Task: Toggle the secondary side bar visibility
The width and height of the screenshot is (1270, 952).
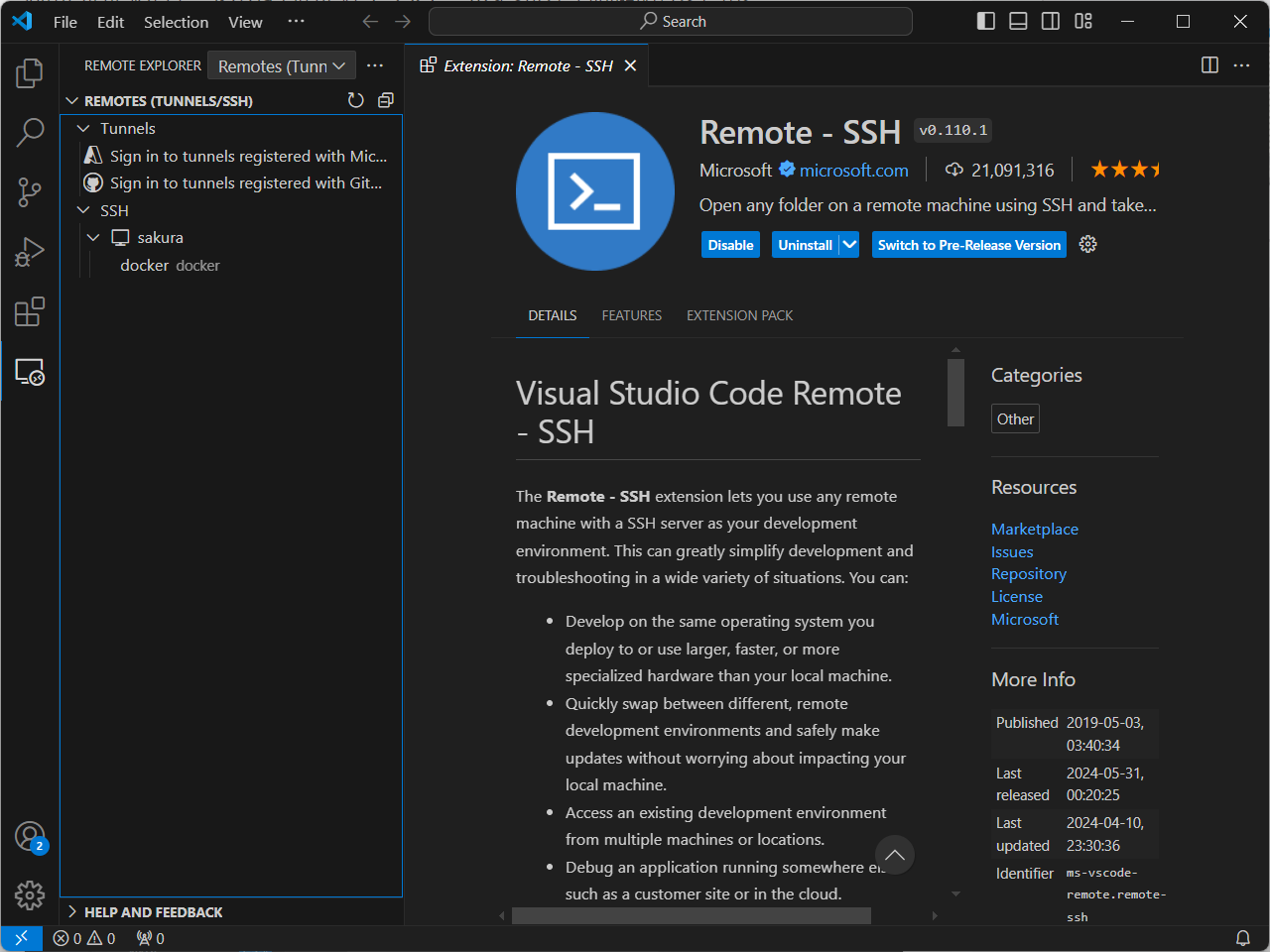Action: tap(1051, 21)
